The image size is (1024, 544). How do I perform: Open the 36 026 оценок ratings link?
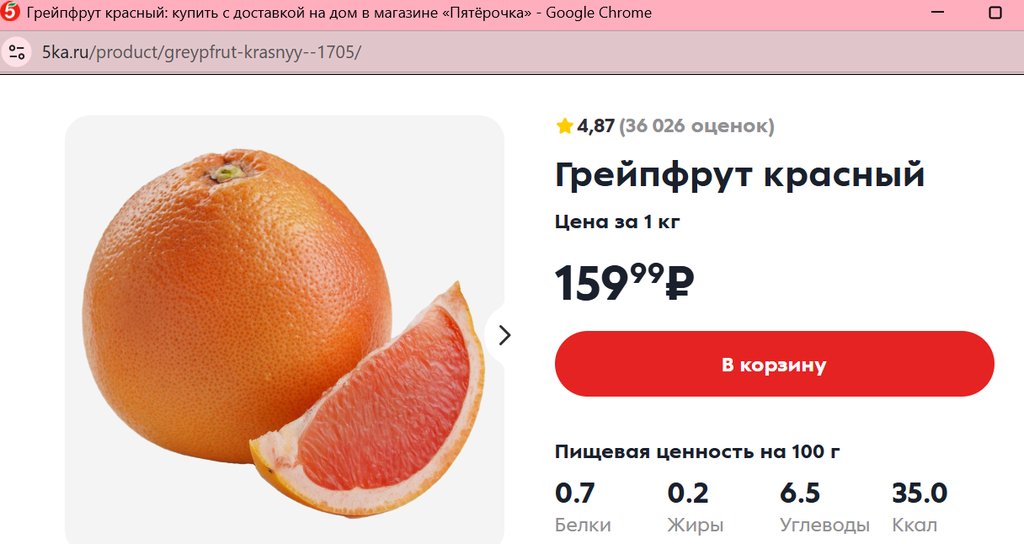click(696, 126)
